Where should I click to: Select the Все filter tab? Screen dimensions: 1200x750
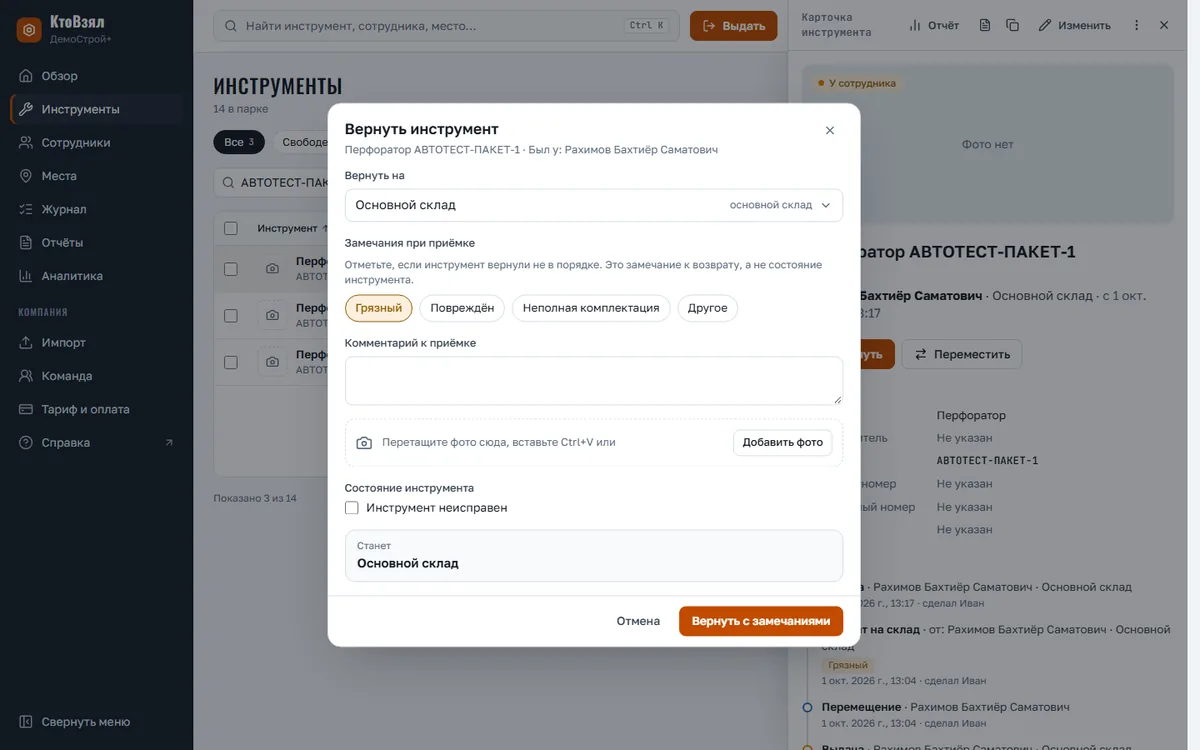(x=239, y=142)
